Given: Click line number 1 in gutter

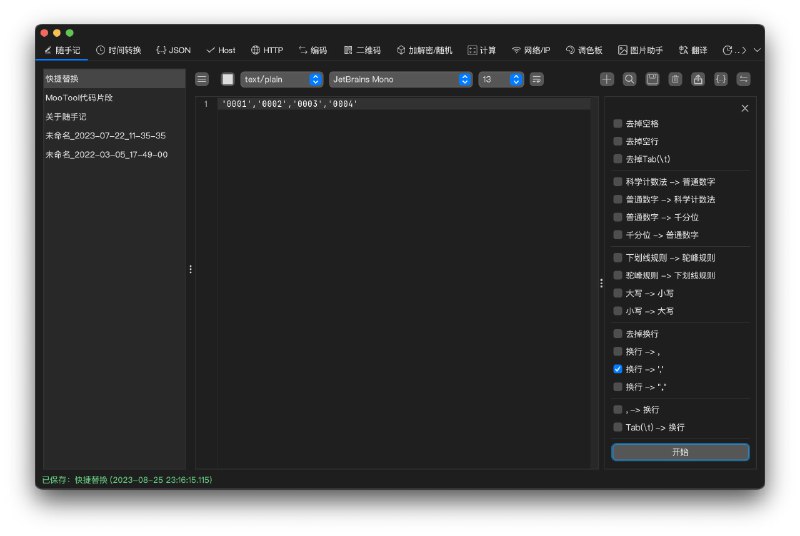Looking at the screenshot, I should pyautogui.click(x=206, y=104).
